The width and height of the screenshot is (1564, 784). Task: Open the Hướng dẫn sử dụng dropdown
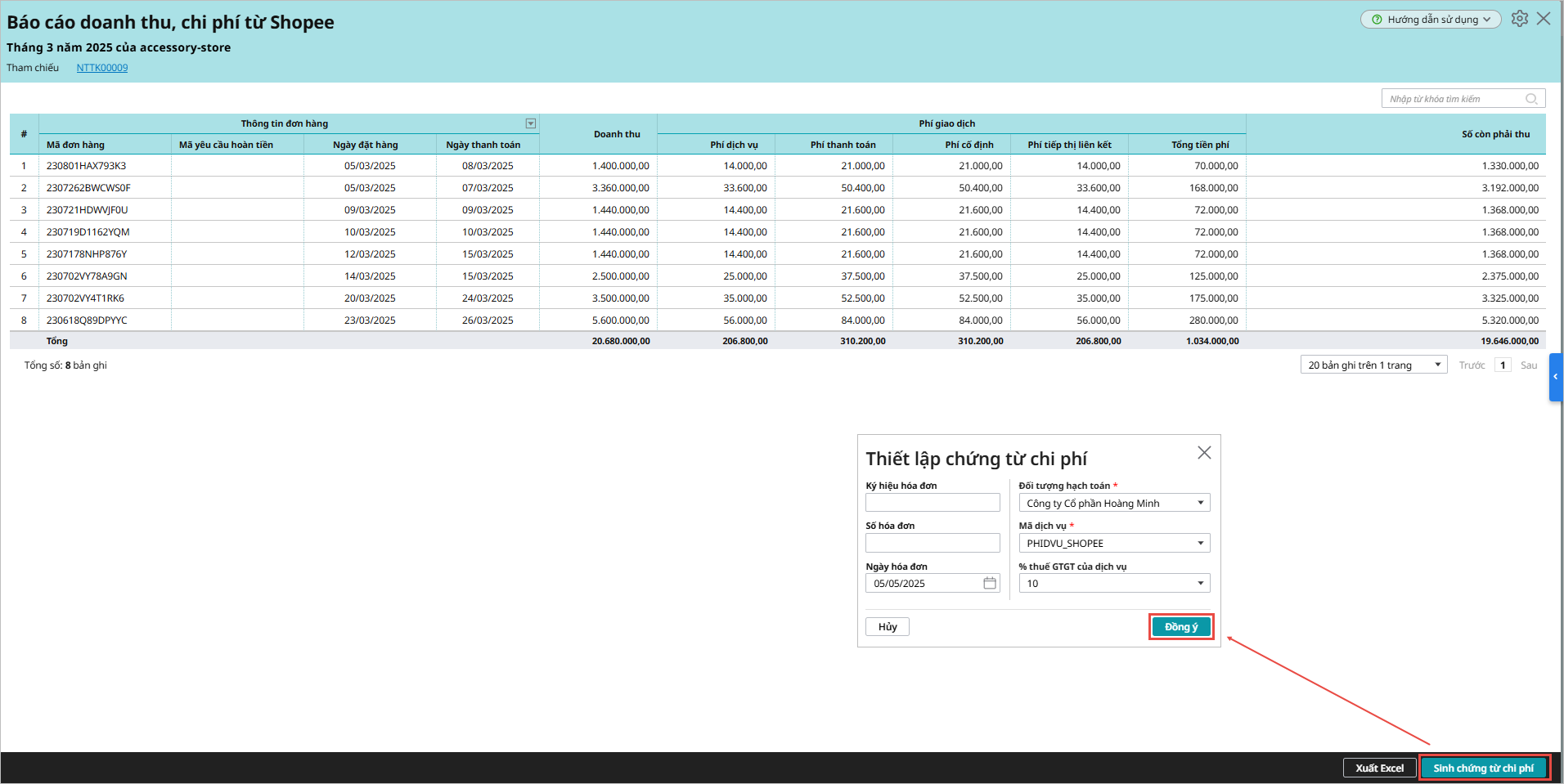[1431, 20]
